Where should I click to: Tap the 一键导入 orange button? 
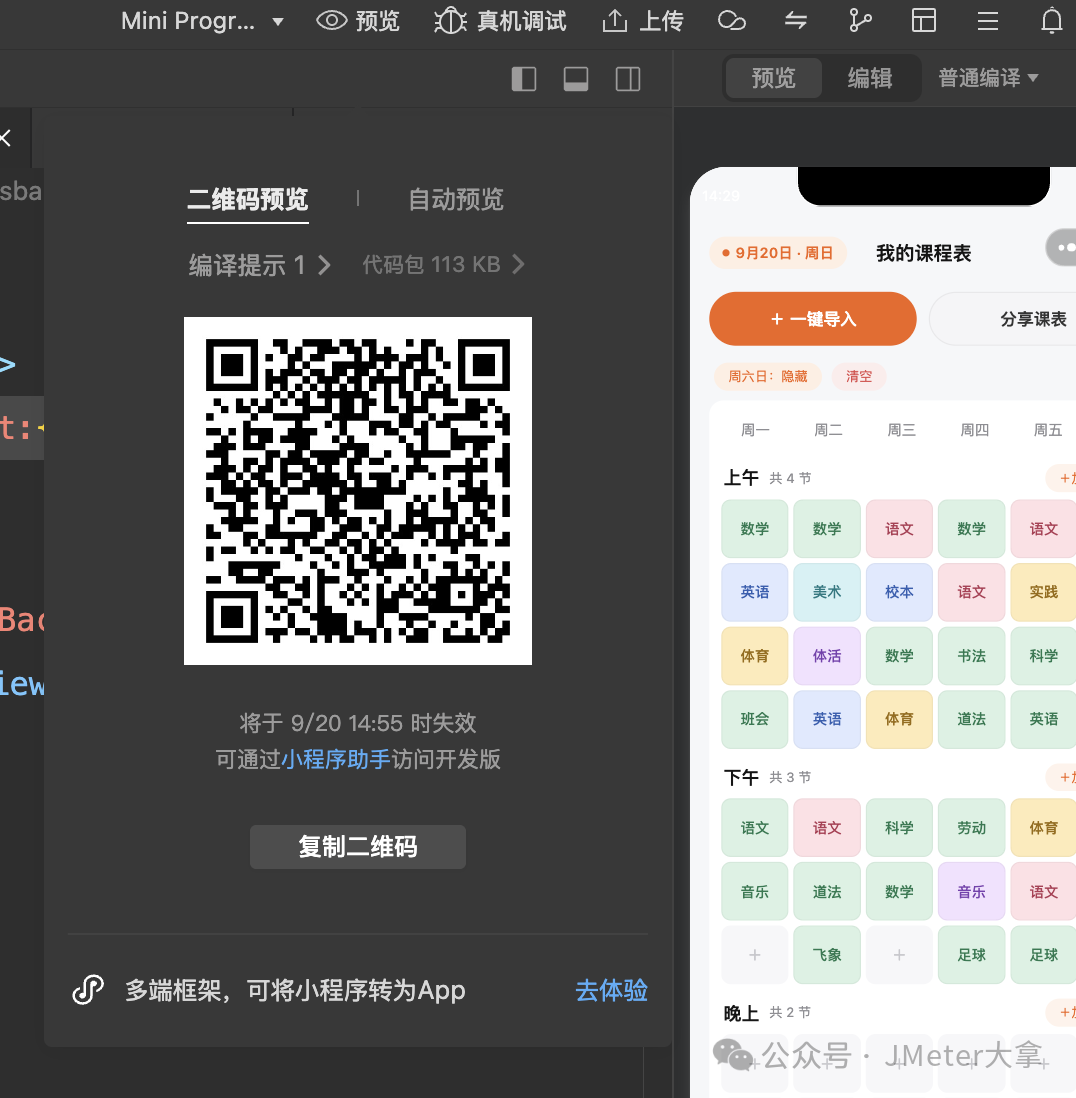(x=813, y=319)
